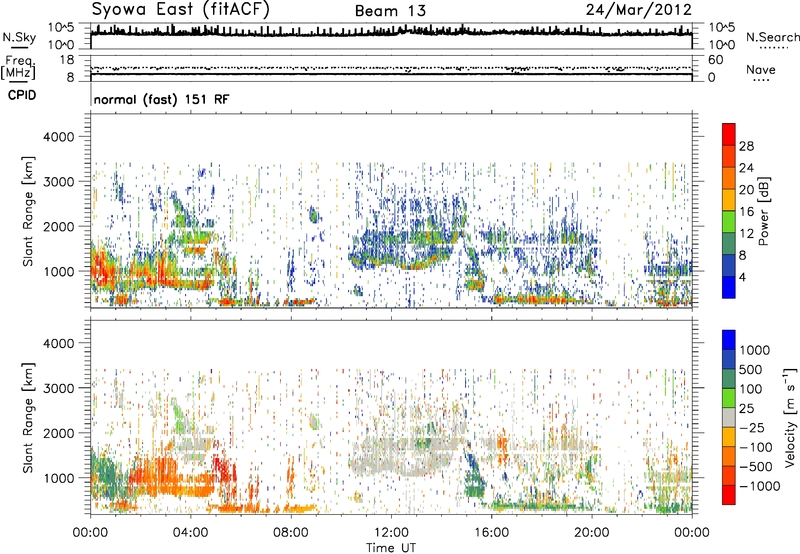
Task: Click the "60" tick on Nave axis
Action: (715, 60)
